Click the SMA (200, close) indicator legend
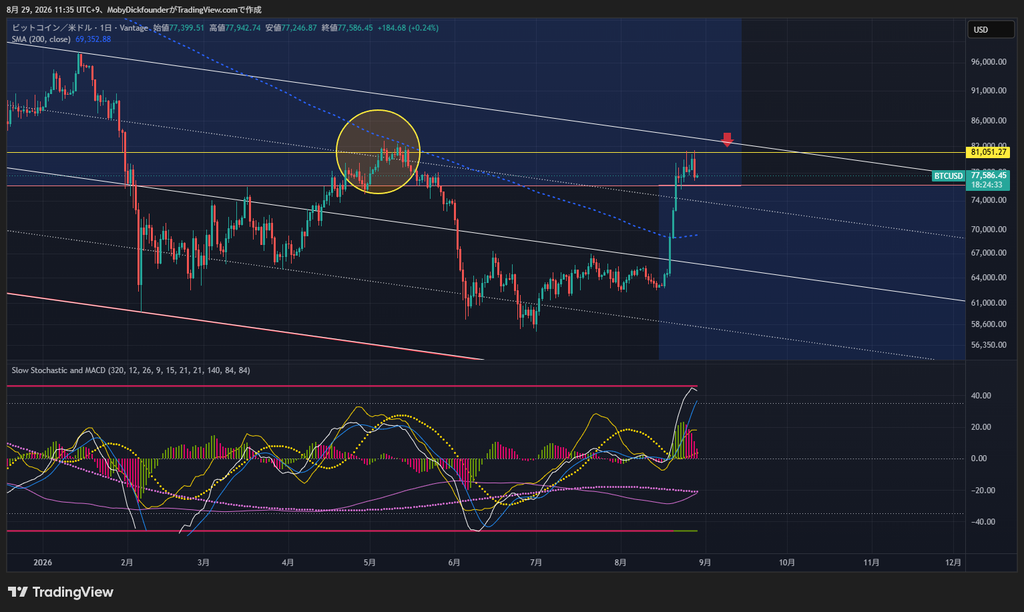 pyautogui.click(x=41, y=39)
